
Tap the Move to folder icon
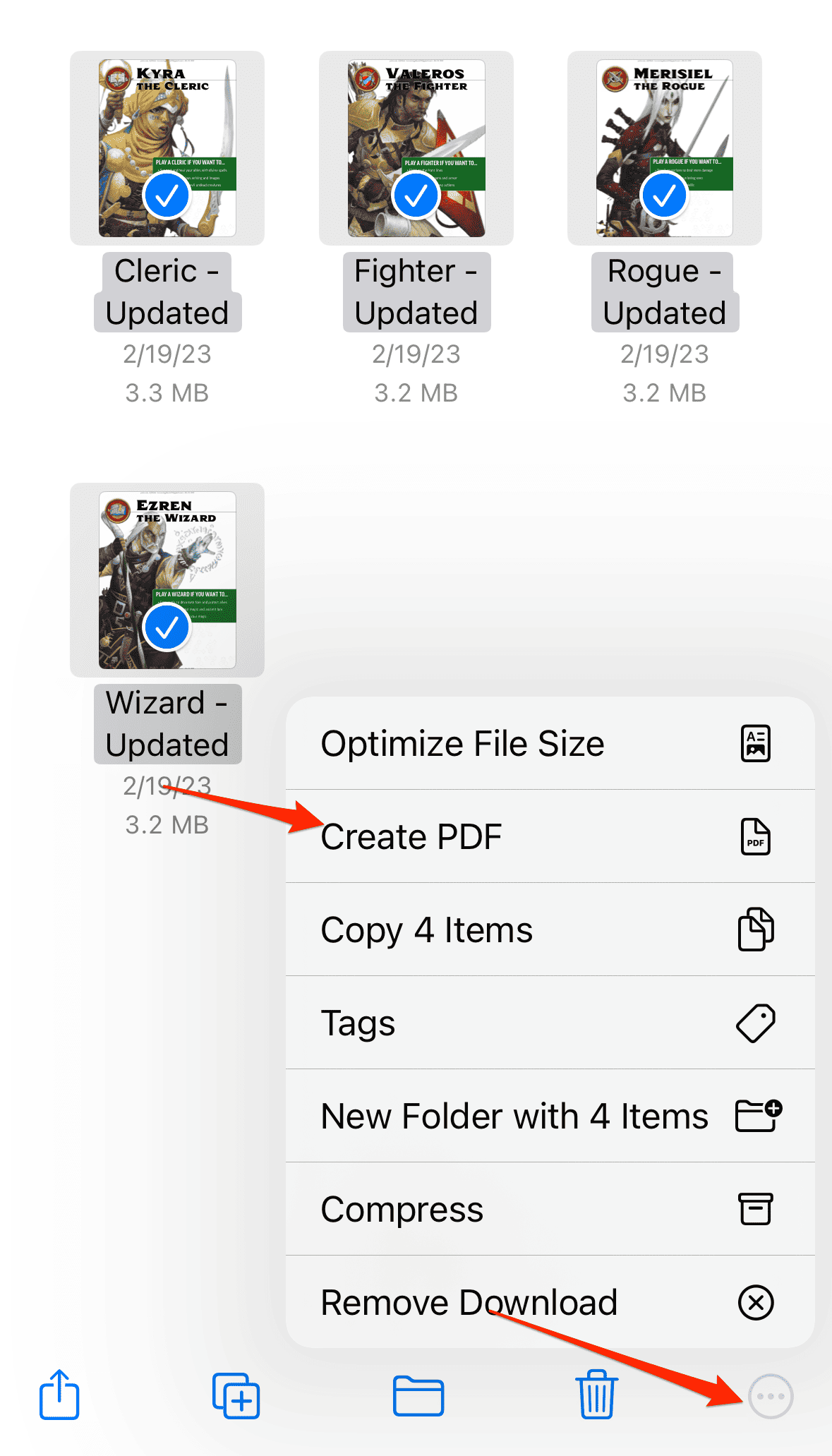pyautogui.click(x=418, y=1395)
